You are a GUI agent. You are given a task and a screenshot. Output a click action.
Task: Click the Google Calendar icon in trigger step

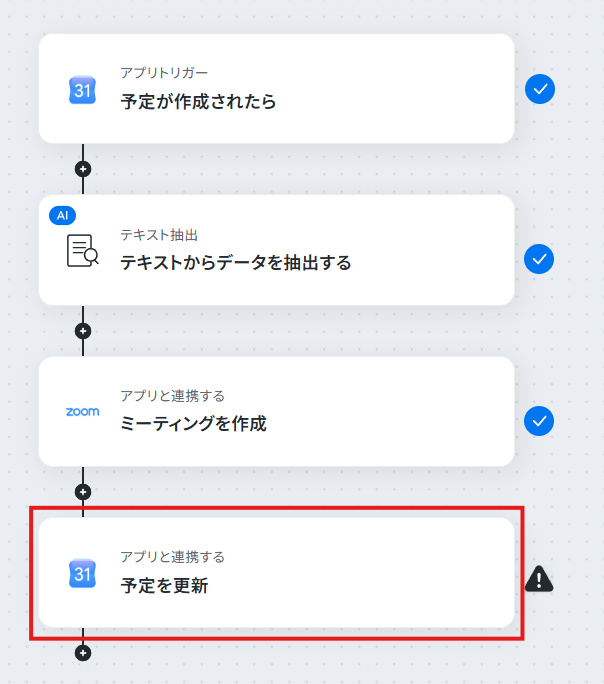[x=82, y=90]
